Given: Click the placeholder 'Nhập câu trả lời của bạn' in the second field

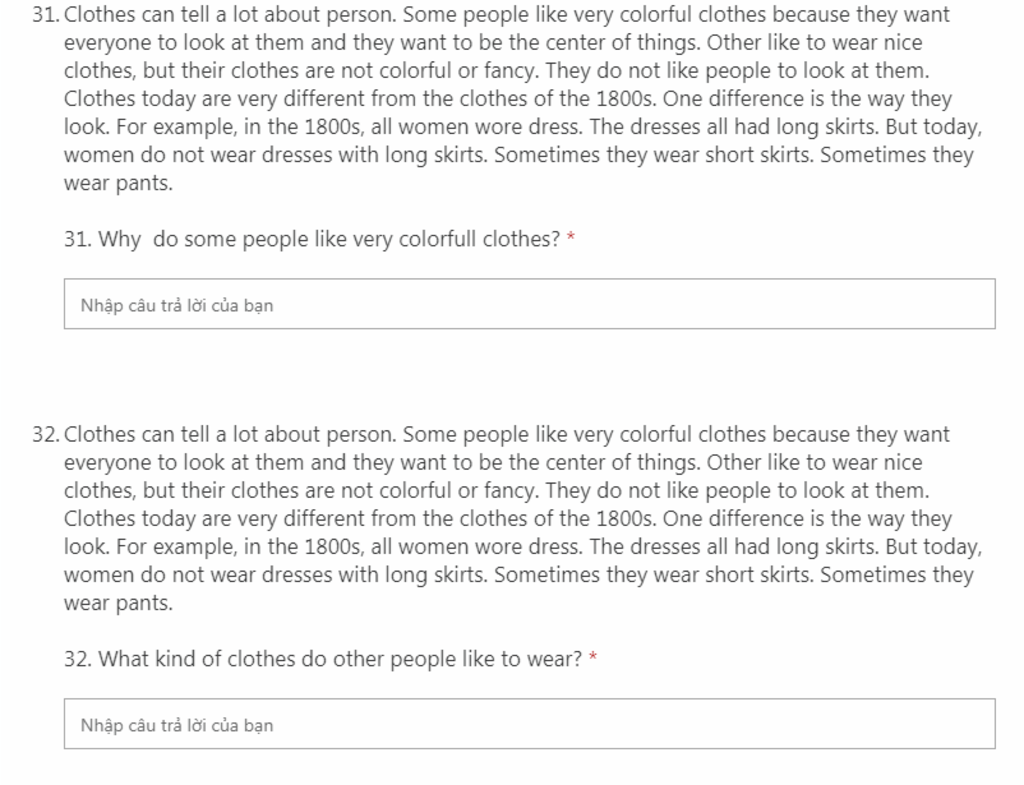Looking at the screenshot, I should click(x=177, y=725).
